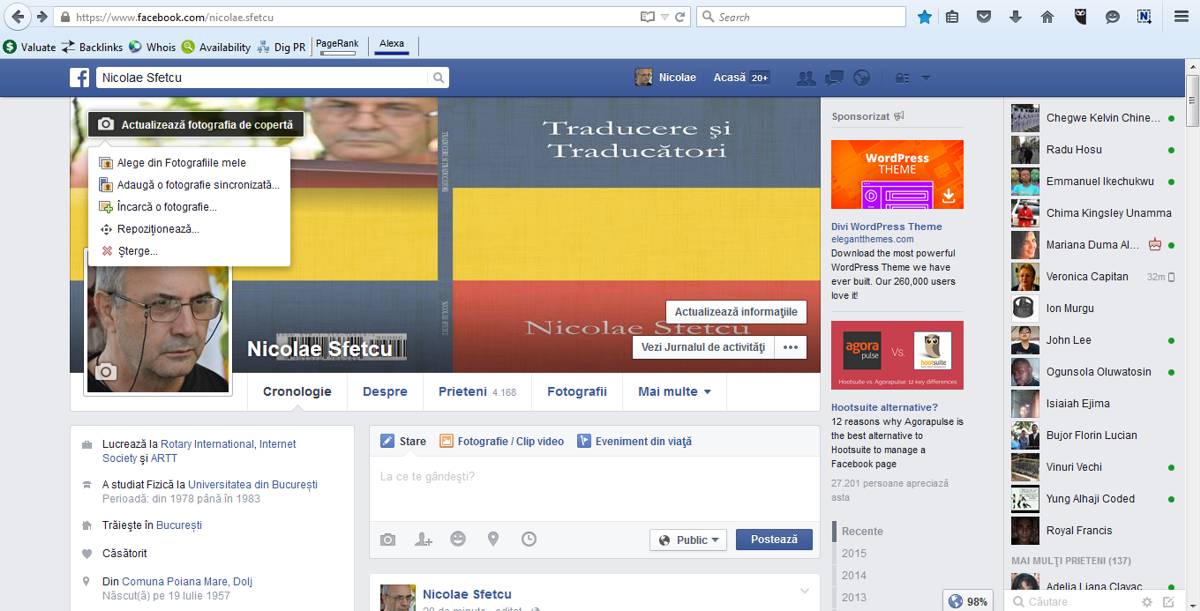Screen dimensions: 1200x611
Task: Switch composer to Fotografie / Clip video
Action: 502,441
